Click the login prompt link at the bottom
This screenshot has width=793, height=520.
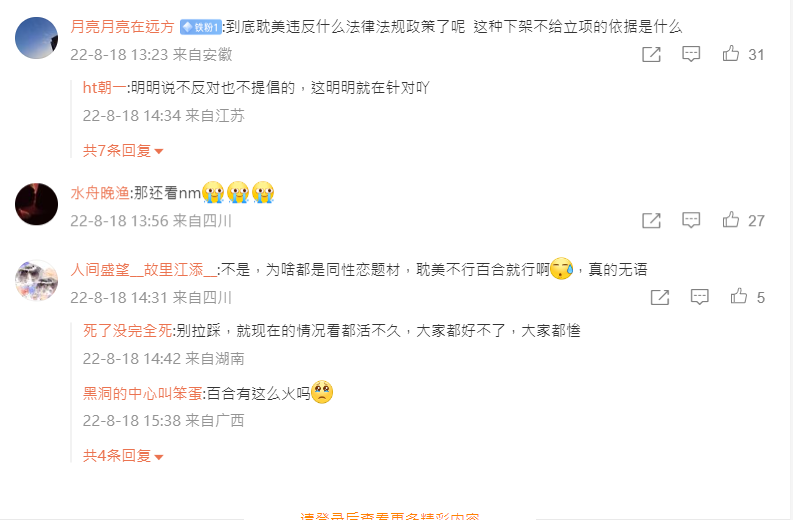tap(389, 515)
